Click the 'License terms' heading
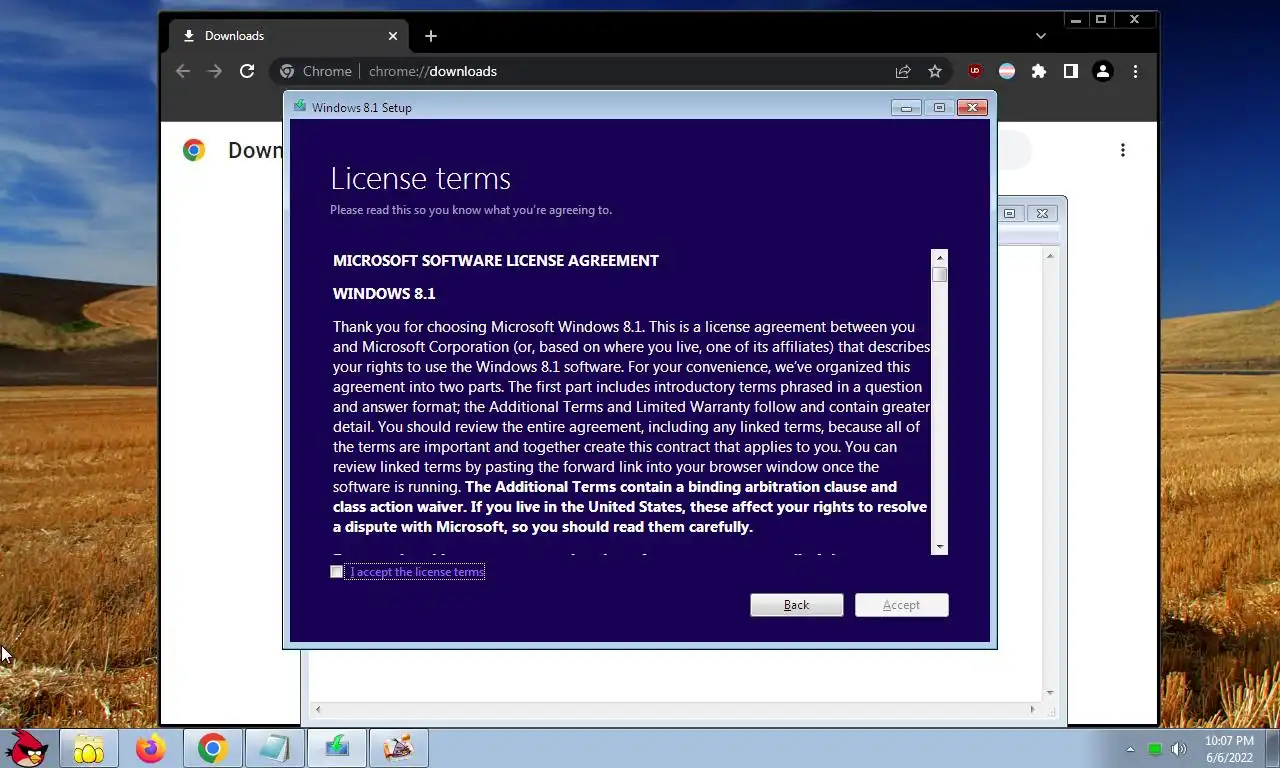The height and width of the screenshot is (768, 1280). (420, 178)
